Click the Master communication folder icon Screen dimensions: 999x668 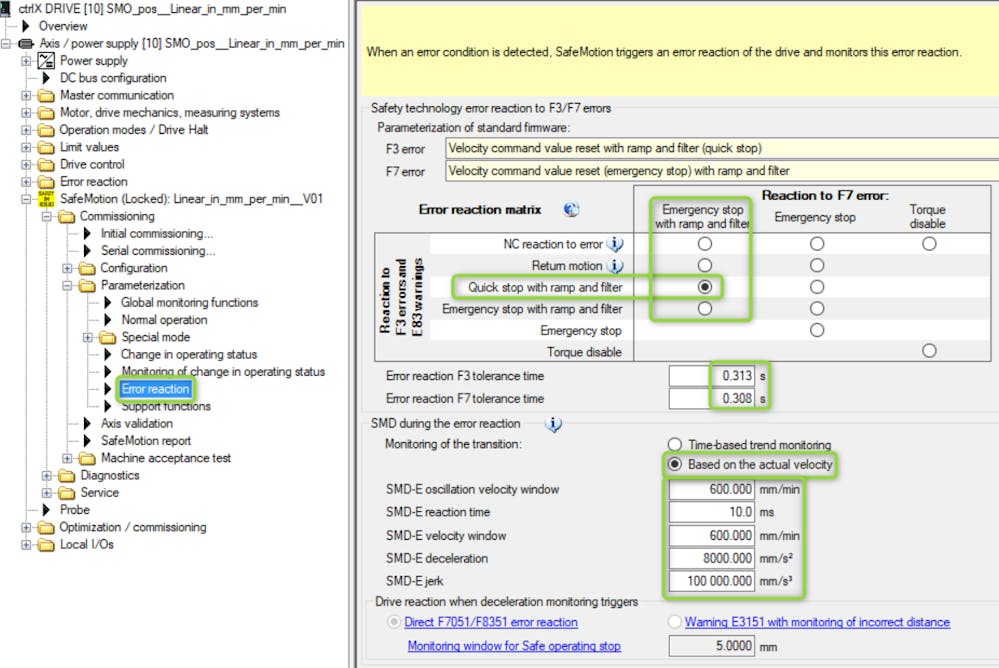[x=46, y=96]
